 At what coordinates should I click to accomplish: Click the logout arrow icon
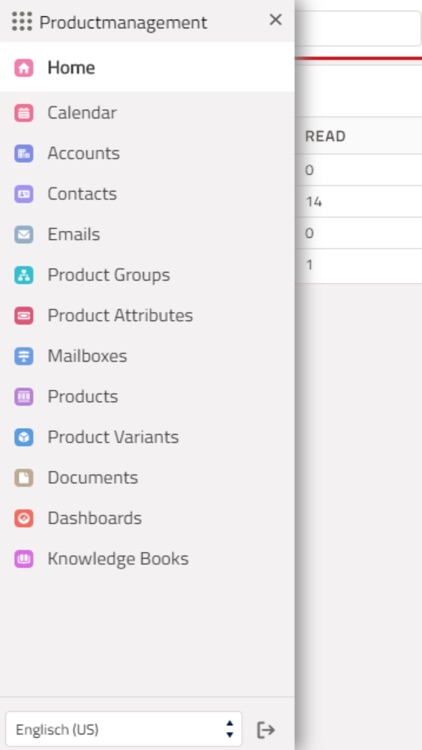[x=266, y=730]
